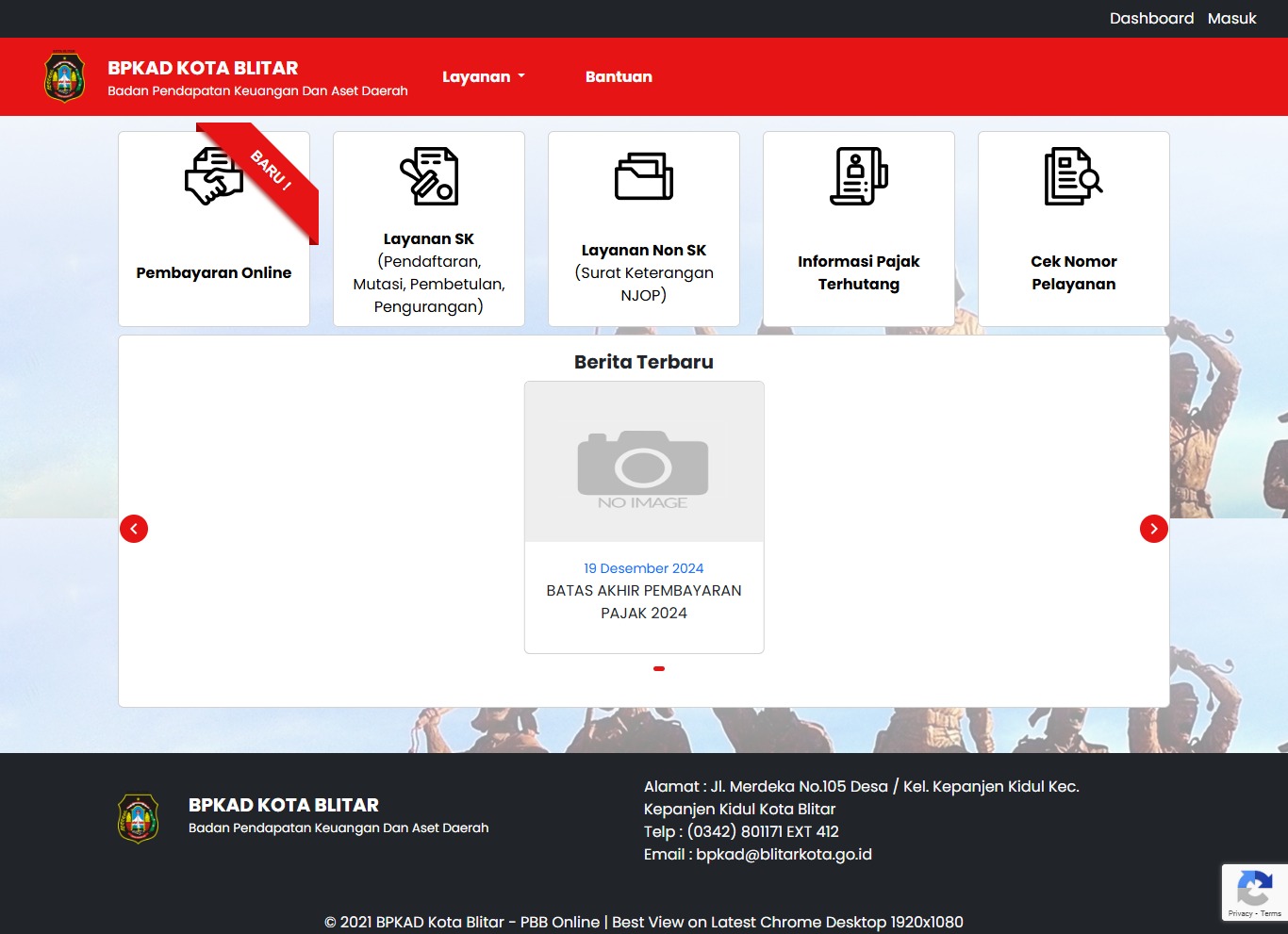Open BATAS AKHIR PEMBAYARAN PAJAK 2024 headline

point(644,601)
